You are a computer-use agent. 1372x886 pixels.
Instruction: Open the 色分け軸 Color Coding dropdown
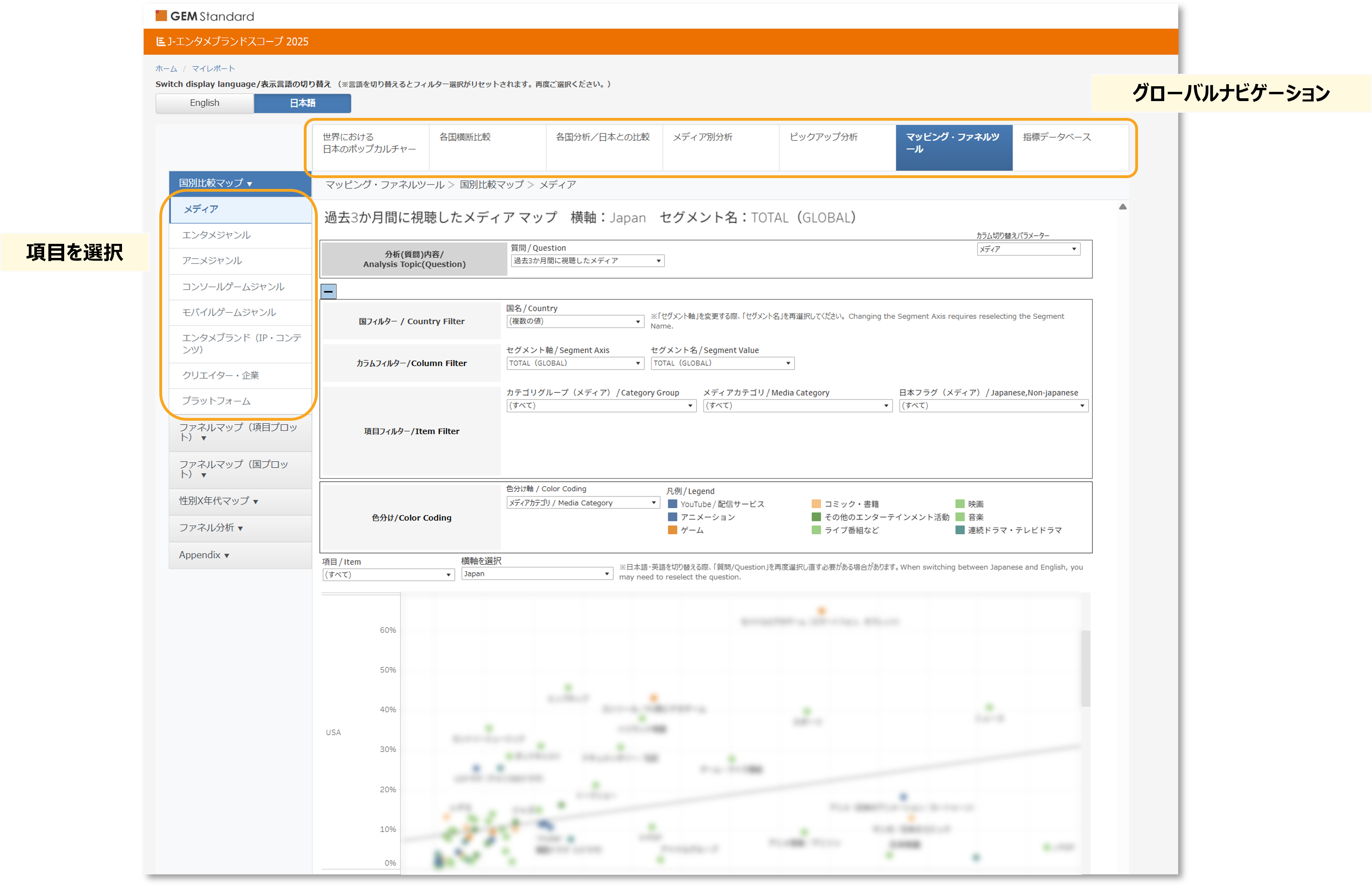tap(582, 503)
